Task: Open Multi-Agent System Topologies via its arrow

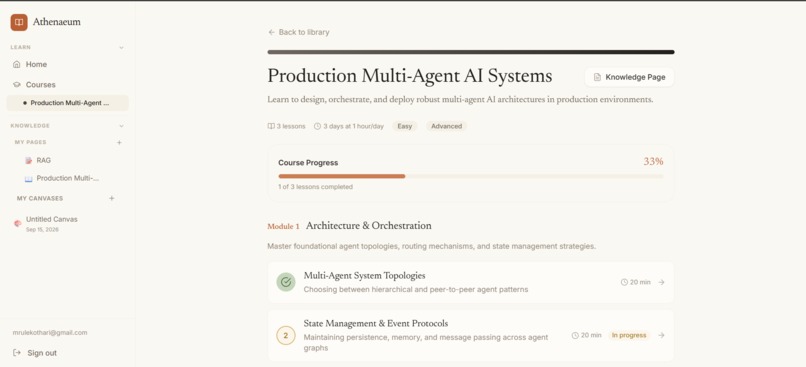Action: (661, 282)
